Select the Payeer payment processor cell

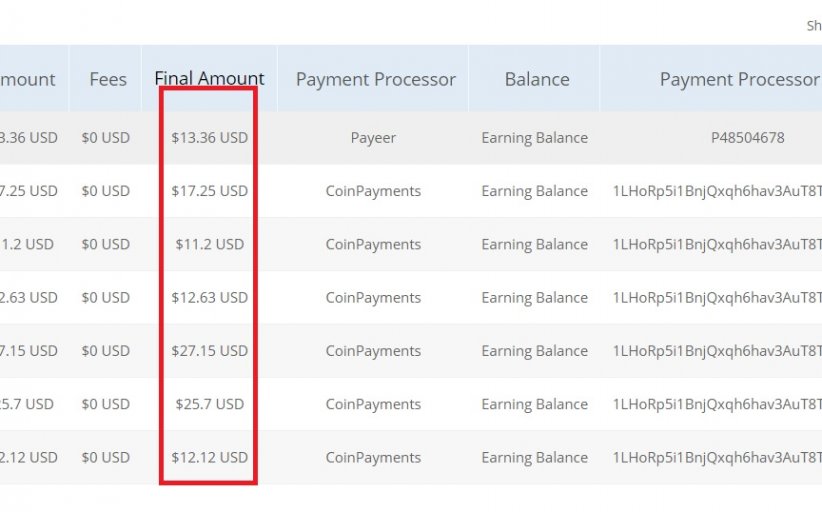[373, 138]
